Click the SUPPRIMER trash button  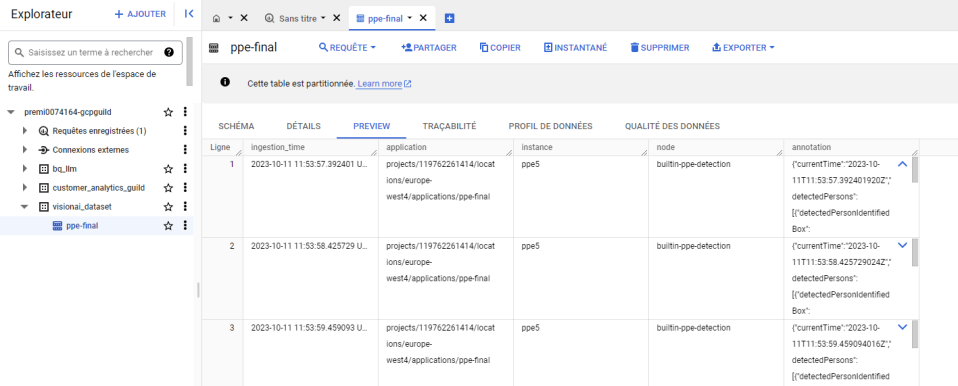tap(660, 48)
